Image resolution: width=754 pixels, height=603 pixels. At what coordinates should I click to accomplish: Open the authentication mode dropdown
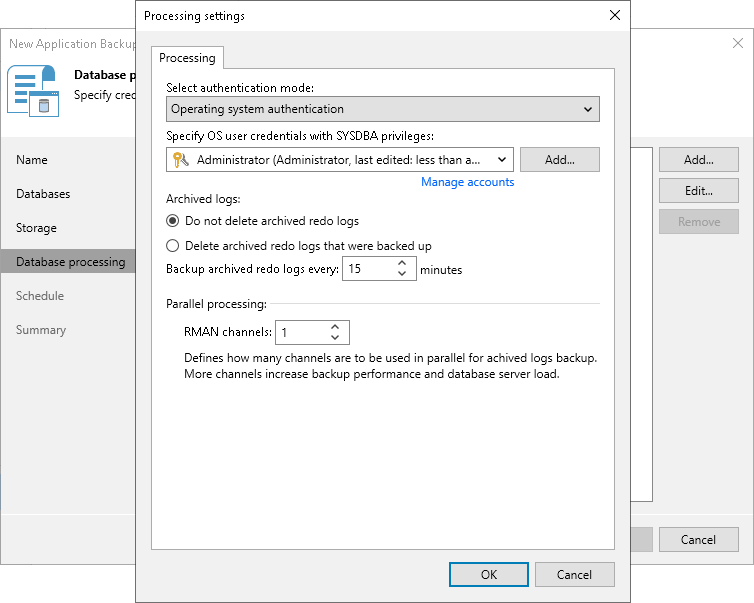tap(383, 109)
